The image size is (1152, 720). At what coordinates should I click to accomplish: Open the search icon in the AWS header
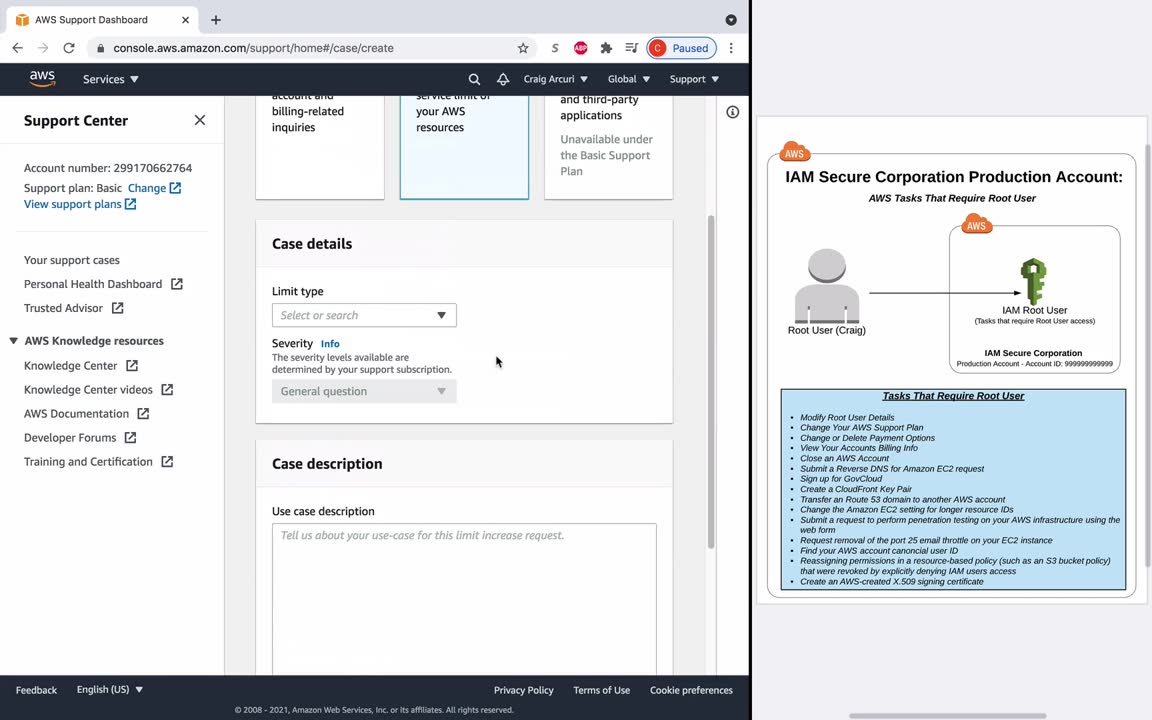pos(474,79)
